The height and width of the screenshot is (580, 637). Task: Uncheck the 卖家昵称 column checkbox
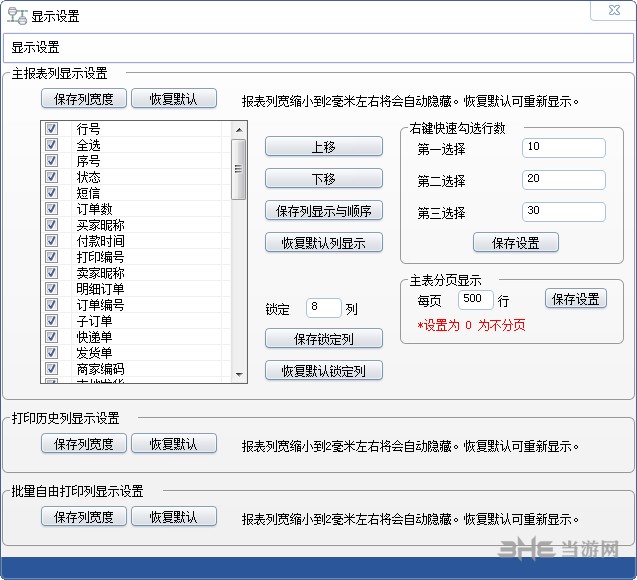click(52, 273)
